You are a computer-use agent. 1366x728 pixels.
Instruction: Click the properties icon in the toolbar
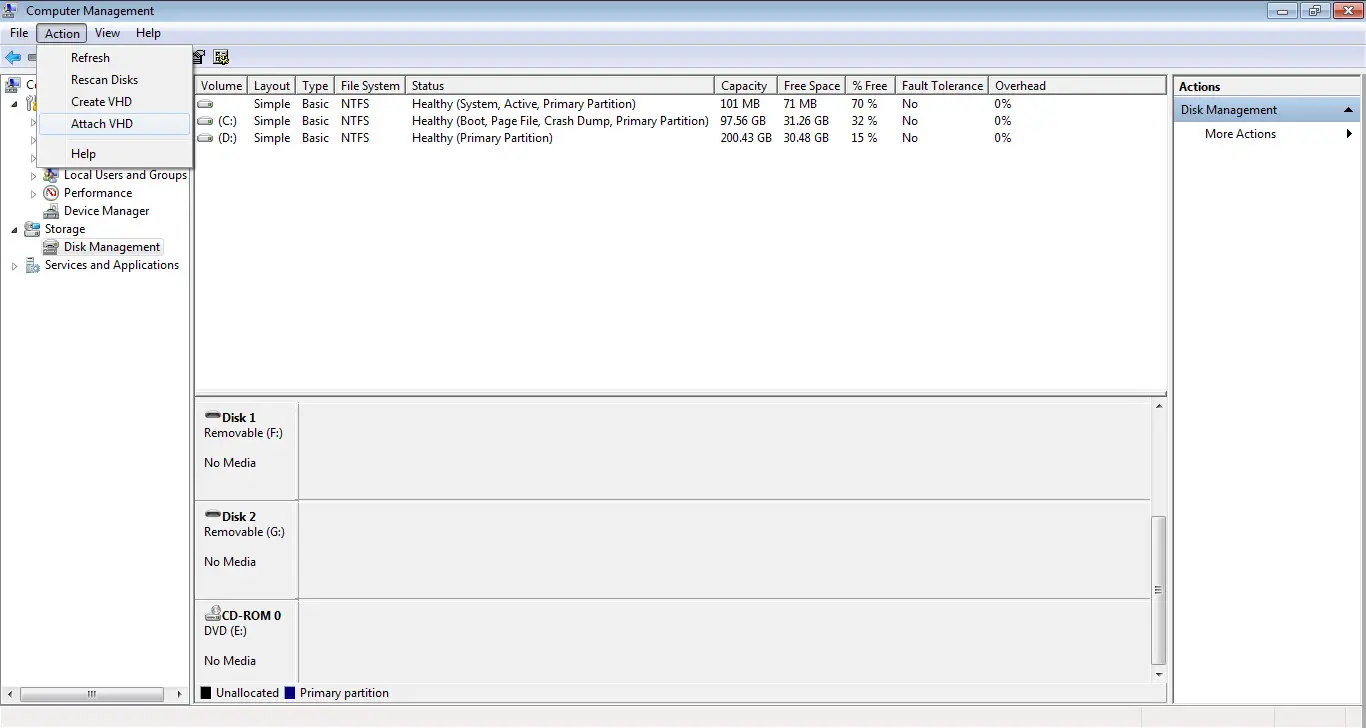tap(200, 58)
